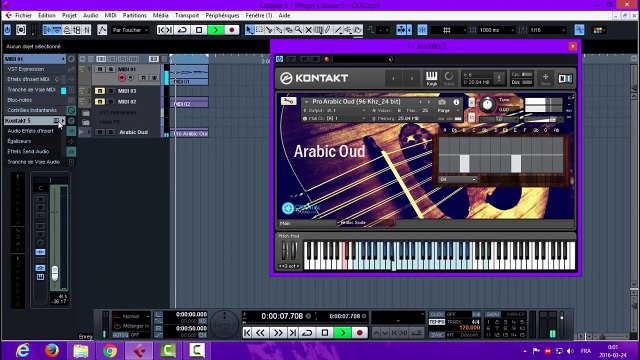640x360 pixels.
Task: Select the Zoom magnifier tool in toolbar
Action: point(299,30)
